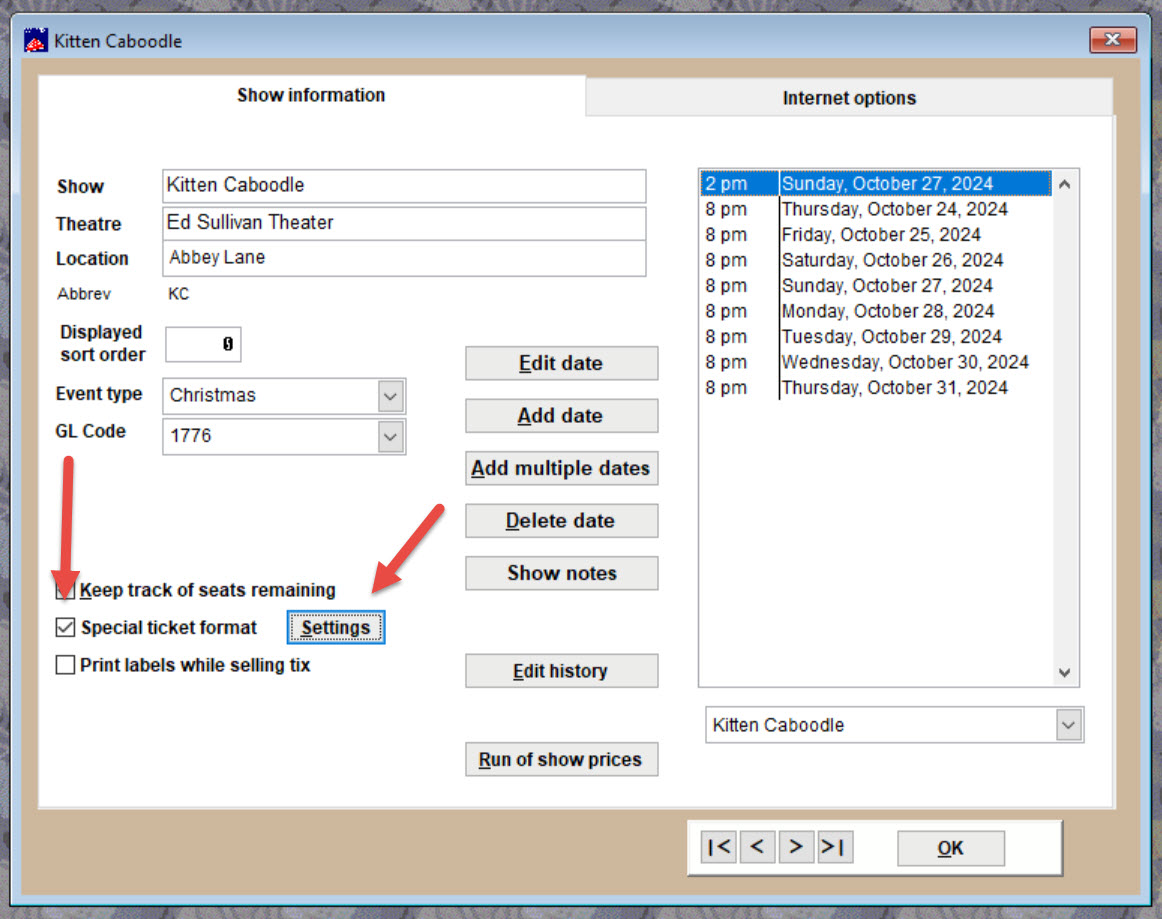Select 8 pm Thursday, October 31, 2024
Viewport: 1162px width, 919px height.
coord(876,388)
